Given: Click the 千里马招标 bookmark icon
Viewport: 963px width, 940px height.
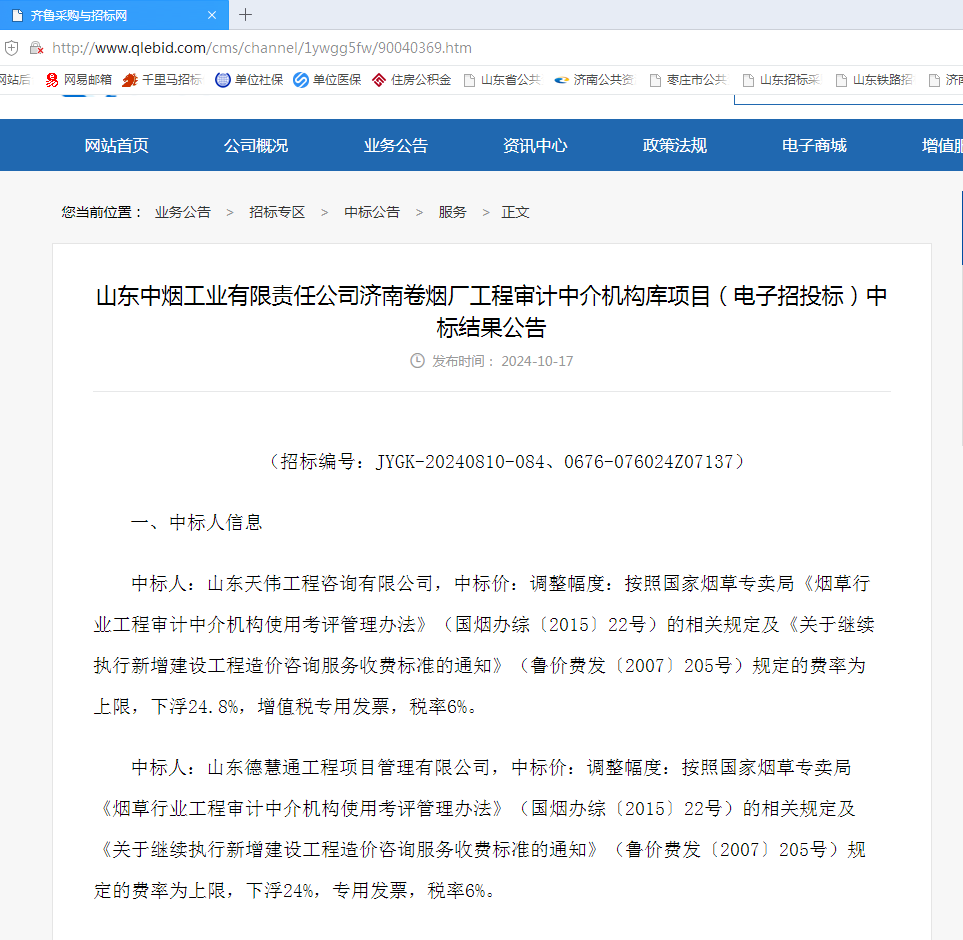Looking at the screenshot, I should [x=129, y=80].
